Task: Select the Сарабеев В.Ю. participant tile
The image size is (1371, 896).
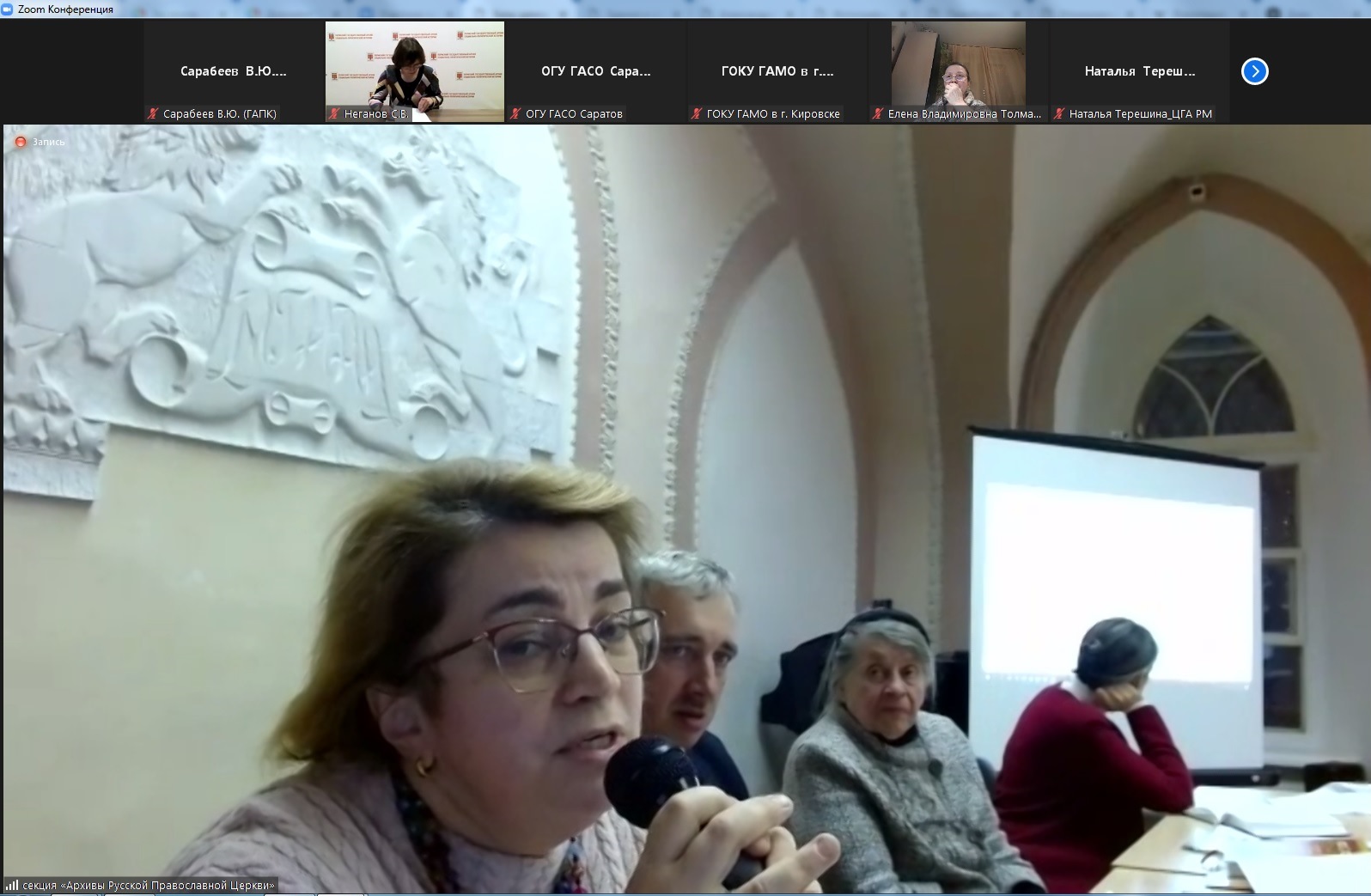Action: click(x=234, y=71)
